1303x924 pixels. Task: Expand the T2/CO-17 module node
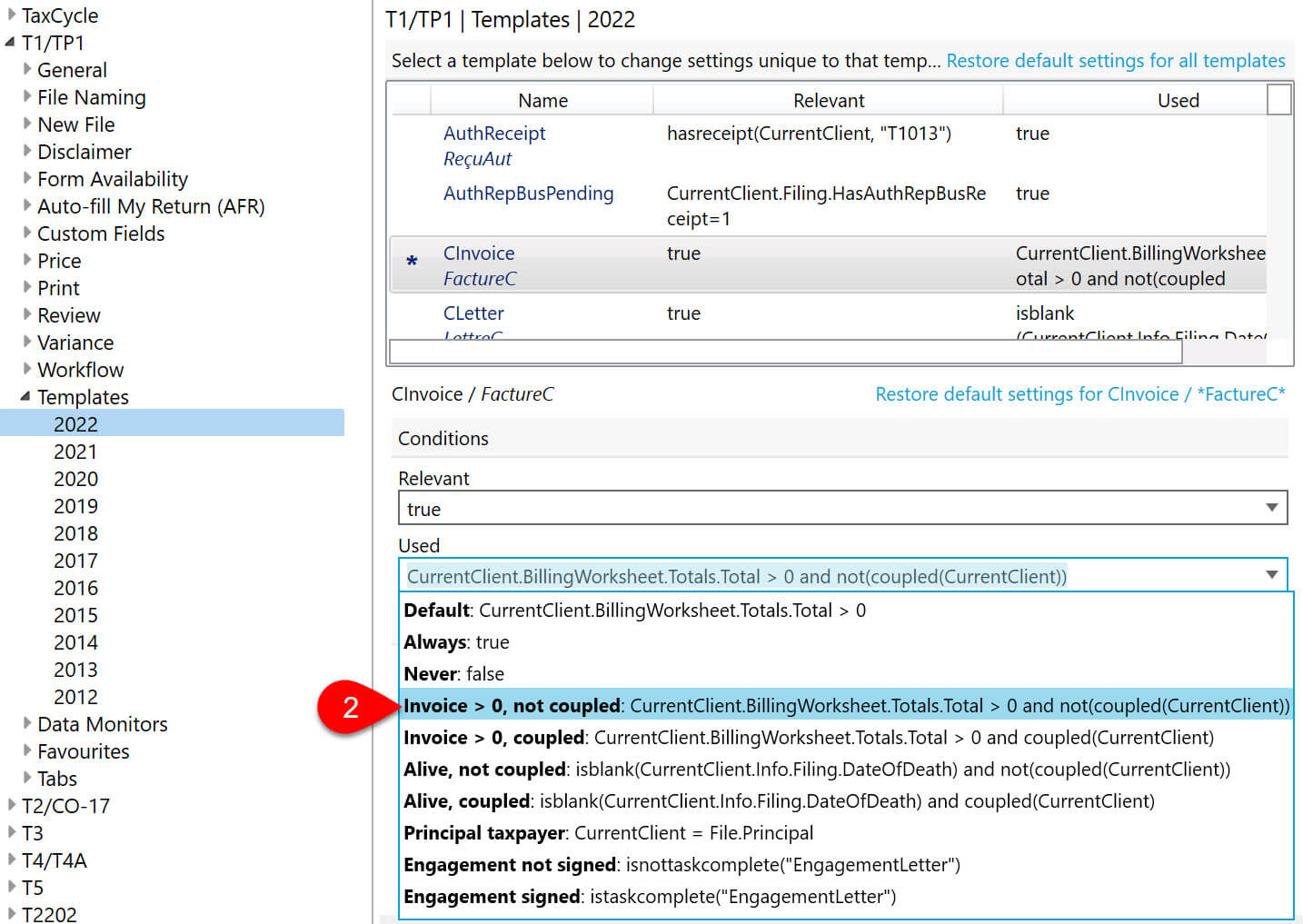(12, 805)
